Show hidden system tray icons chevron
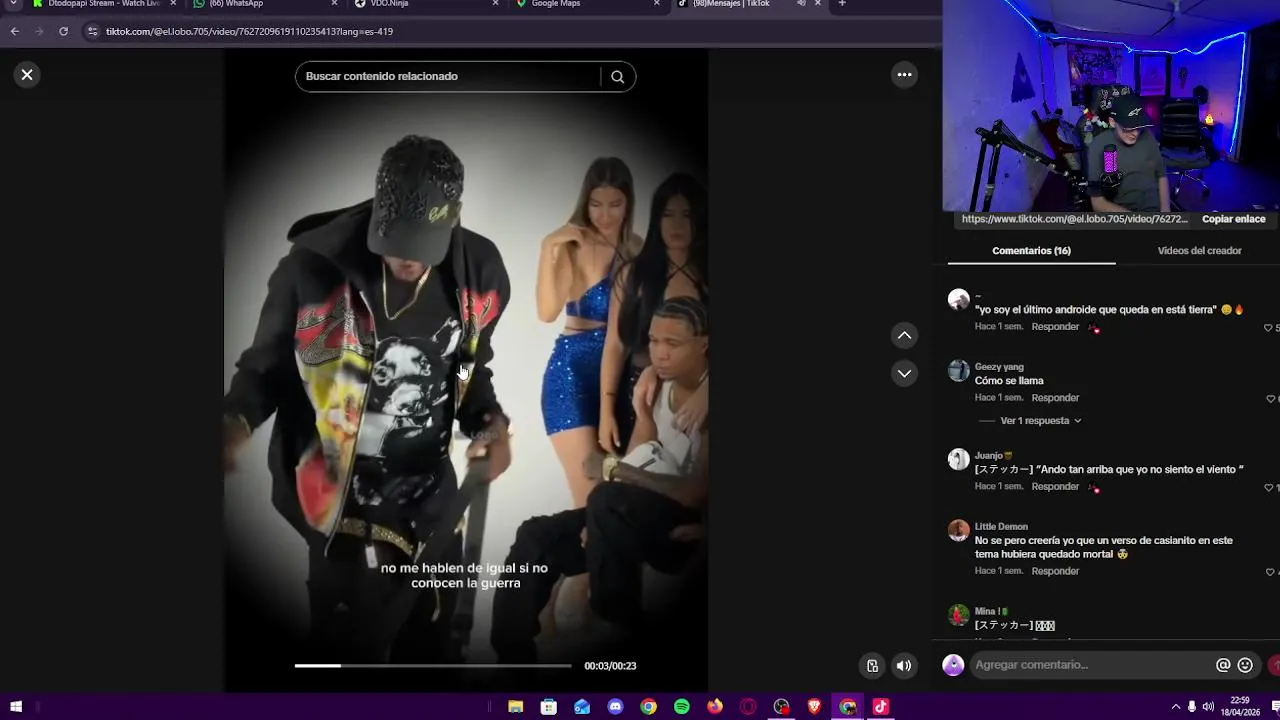 point(1176,707)
